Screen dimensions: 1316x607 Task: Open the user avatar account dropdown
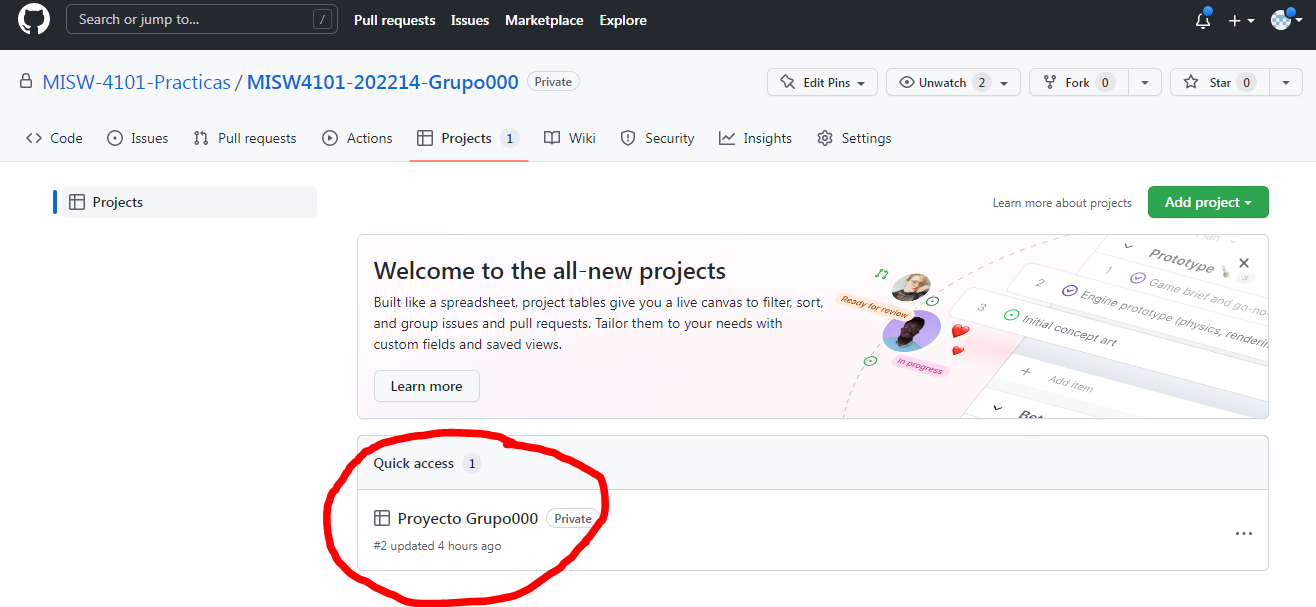click(x=1283, y=19)
